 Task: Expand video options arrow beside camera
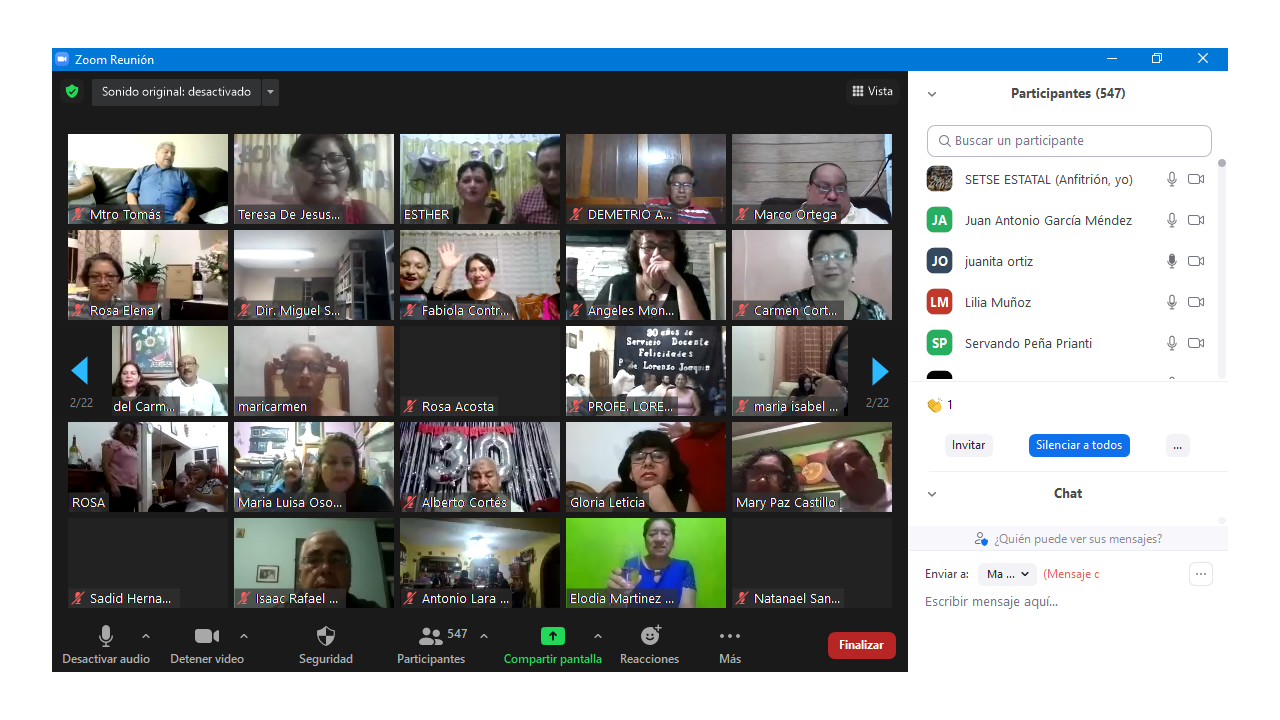[244, 636]
